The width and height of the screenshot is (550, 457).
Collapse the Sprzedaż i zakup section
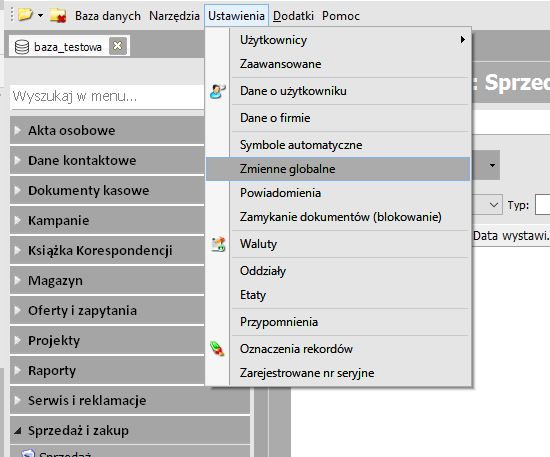(130, 430)
